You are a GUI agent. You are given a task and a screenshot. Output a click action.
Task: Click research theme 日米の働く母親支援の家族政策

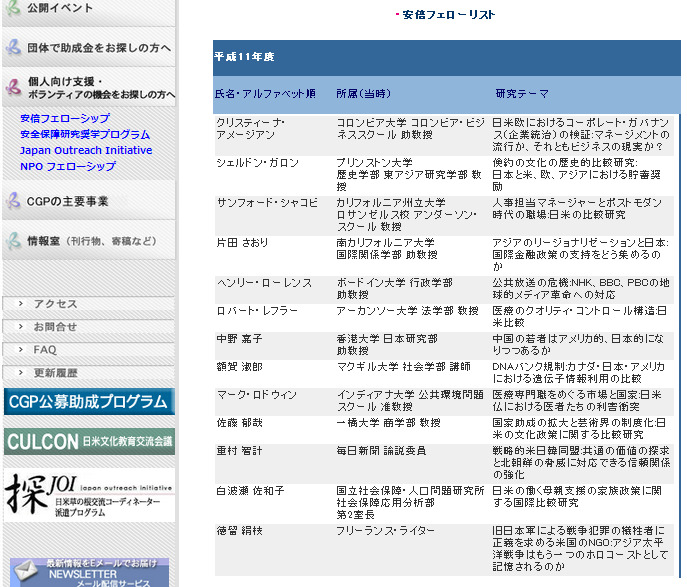pyautogui.click(x=577, y=497)
